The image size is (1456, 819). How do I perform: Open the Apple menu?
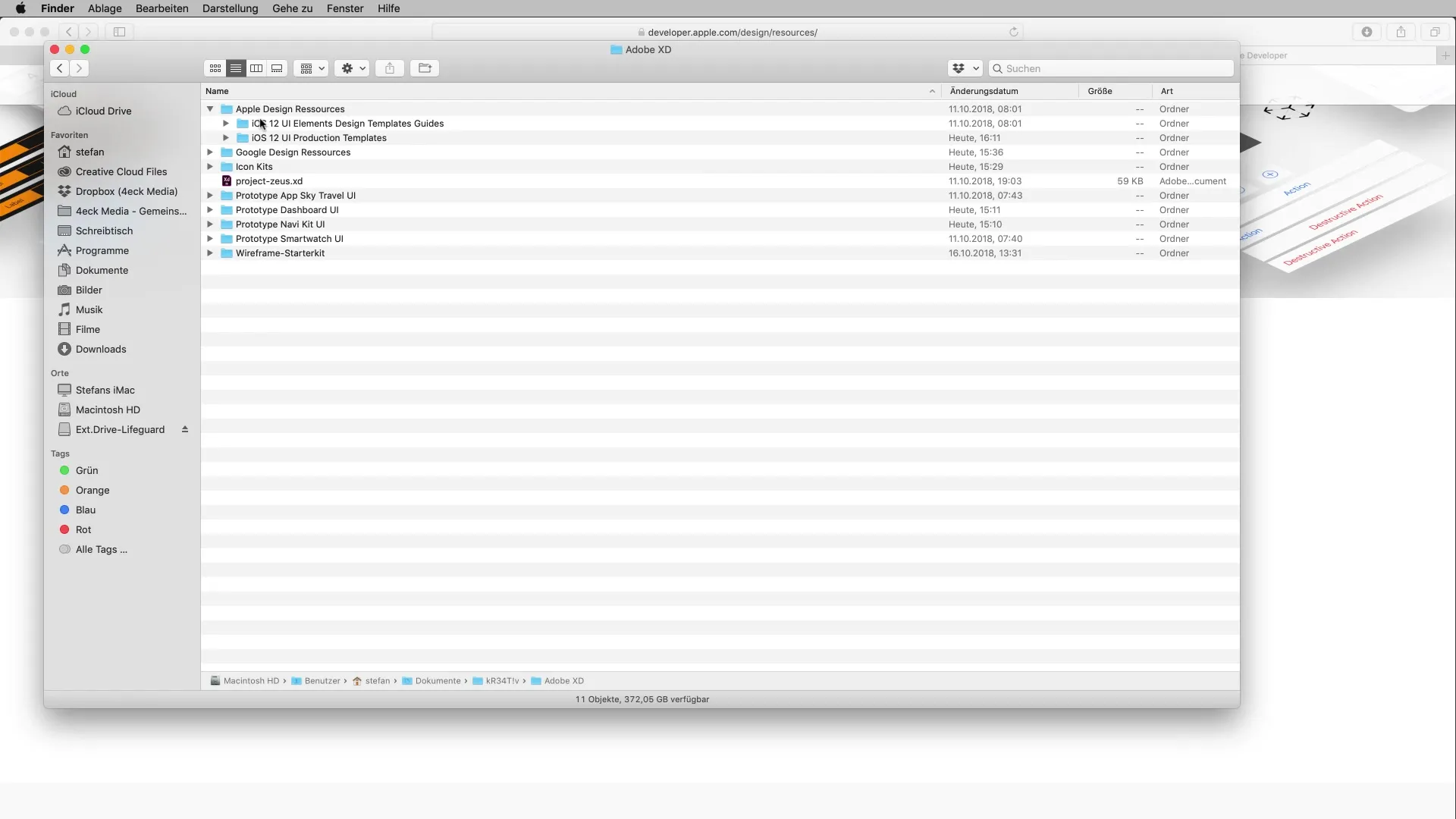[20, 8]
